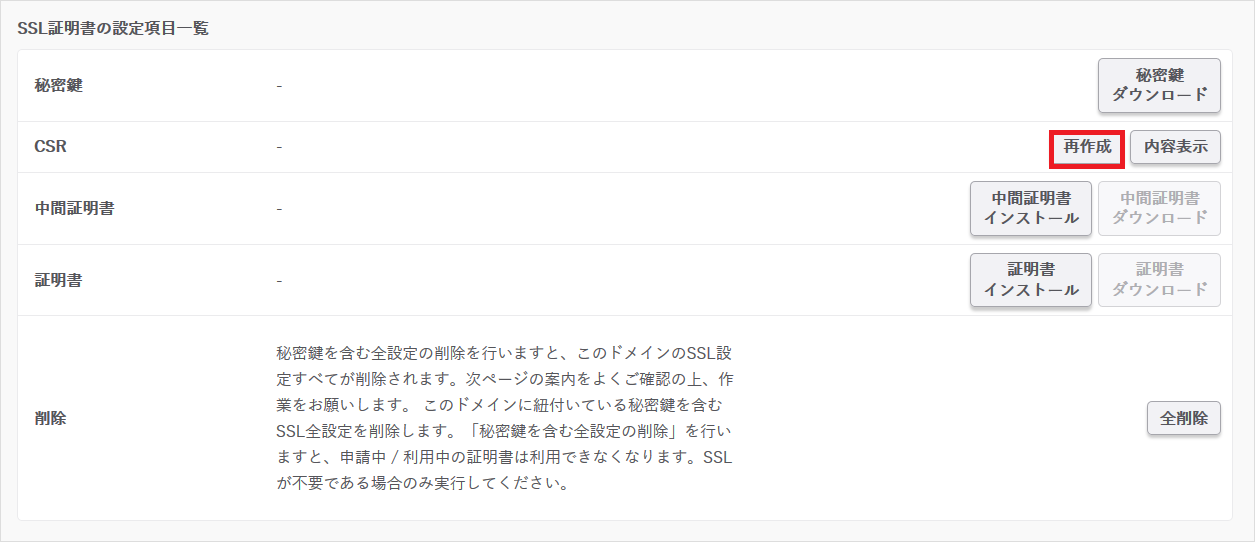The image size is (1255, 542).
Task: Click the SSL証明書の設定項目一覧 heading
Action: 113,28
